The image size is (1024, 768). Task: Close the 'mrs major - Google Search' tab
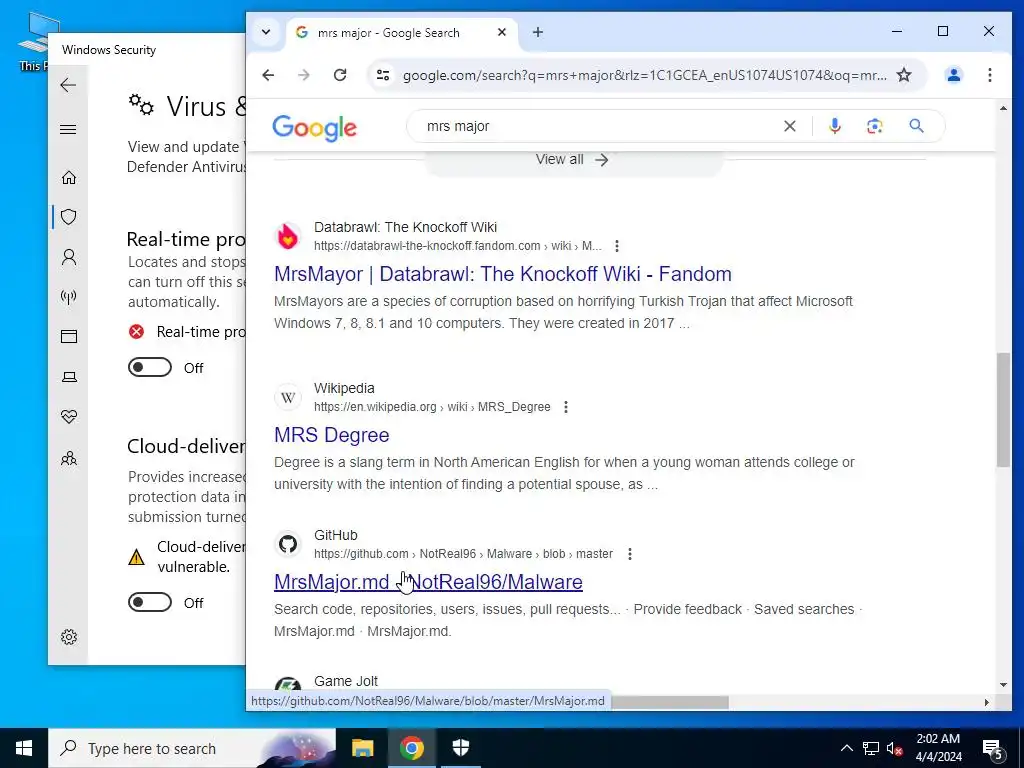pyautogui.click(x=502, y=32)
